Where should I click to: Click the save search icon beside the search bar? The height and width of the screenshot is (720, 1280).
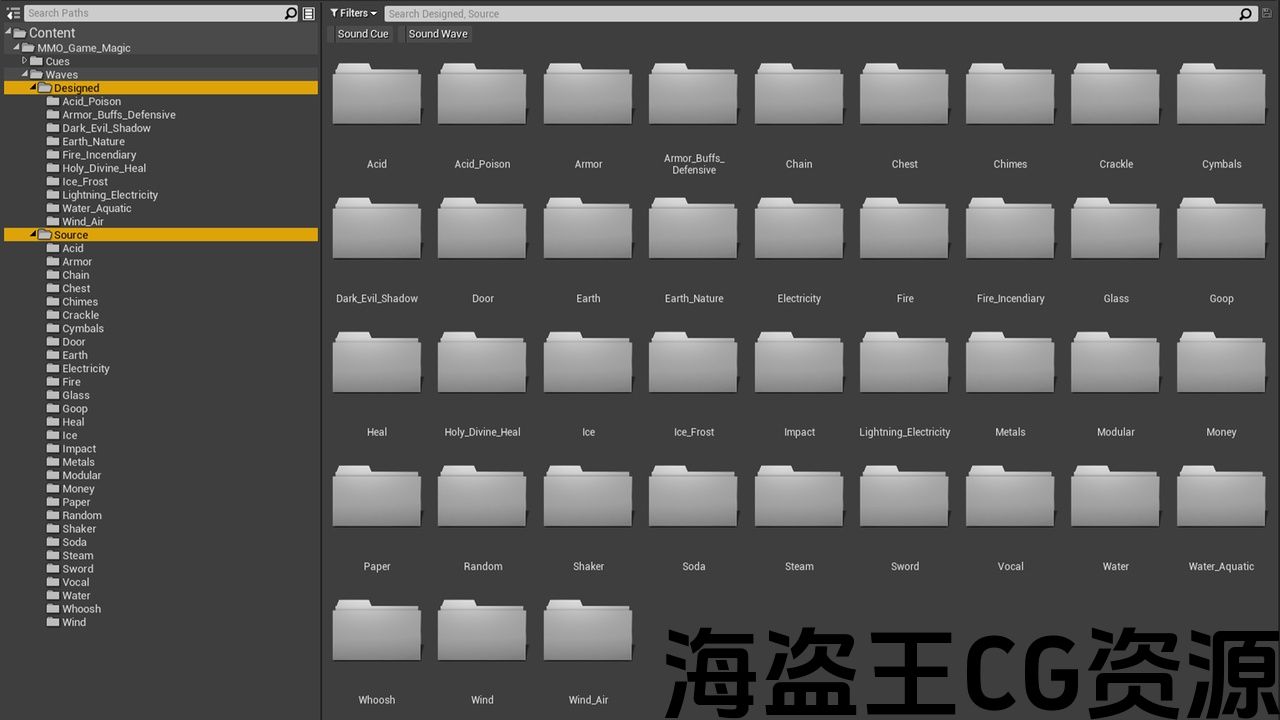pyautogui.click(x=1268, y=13)
